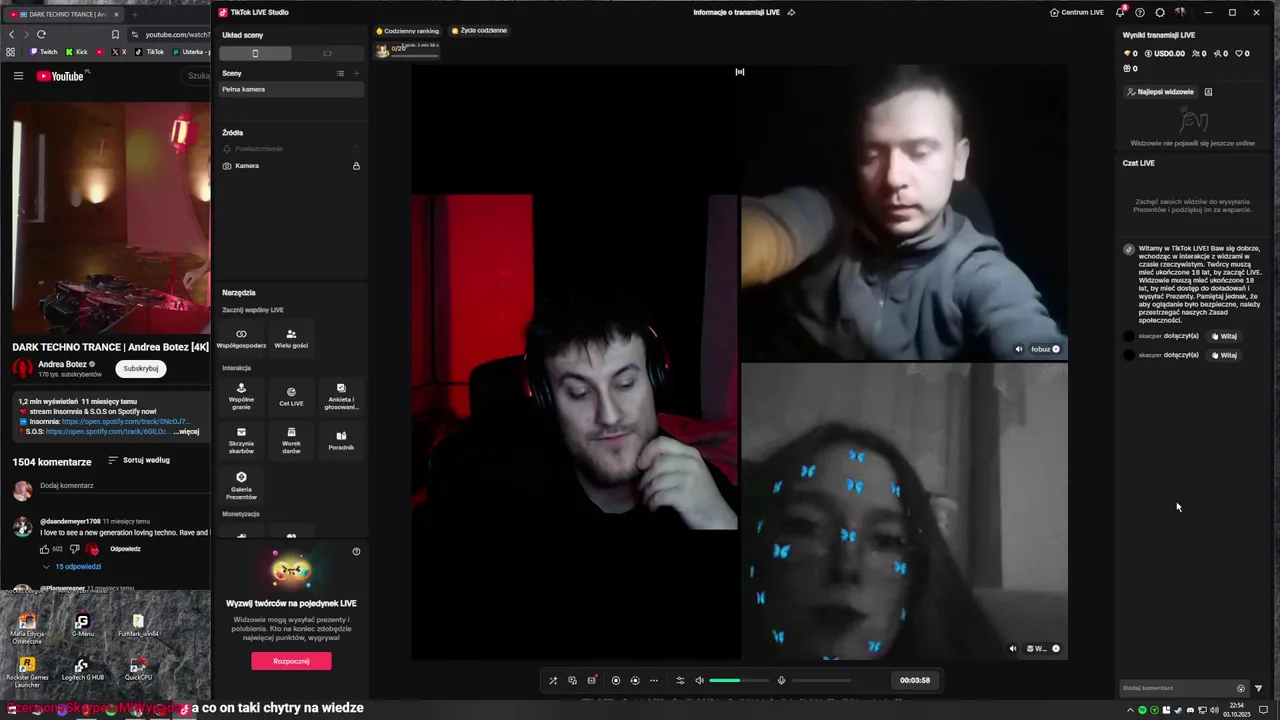Click the first Witaj greeting button

coord(1225,336)
